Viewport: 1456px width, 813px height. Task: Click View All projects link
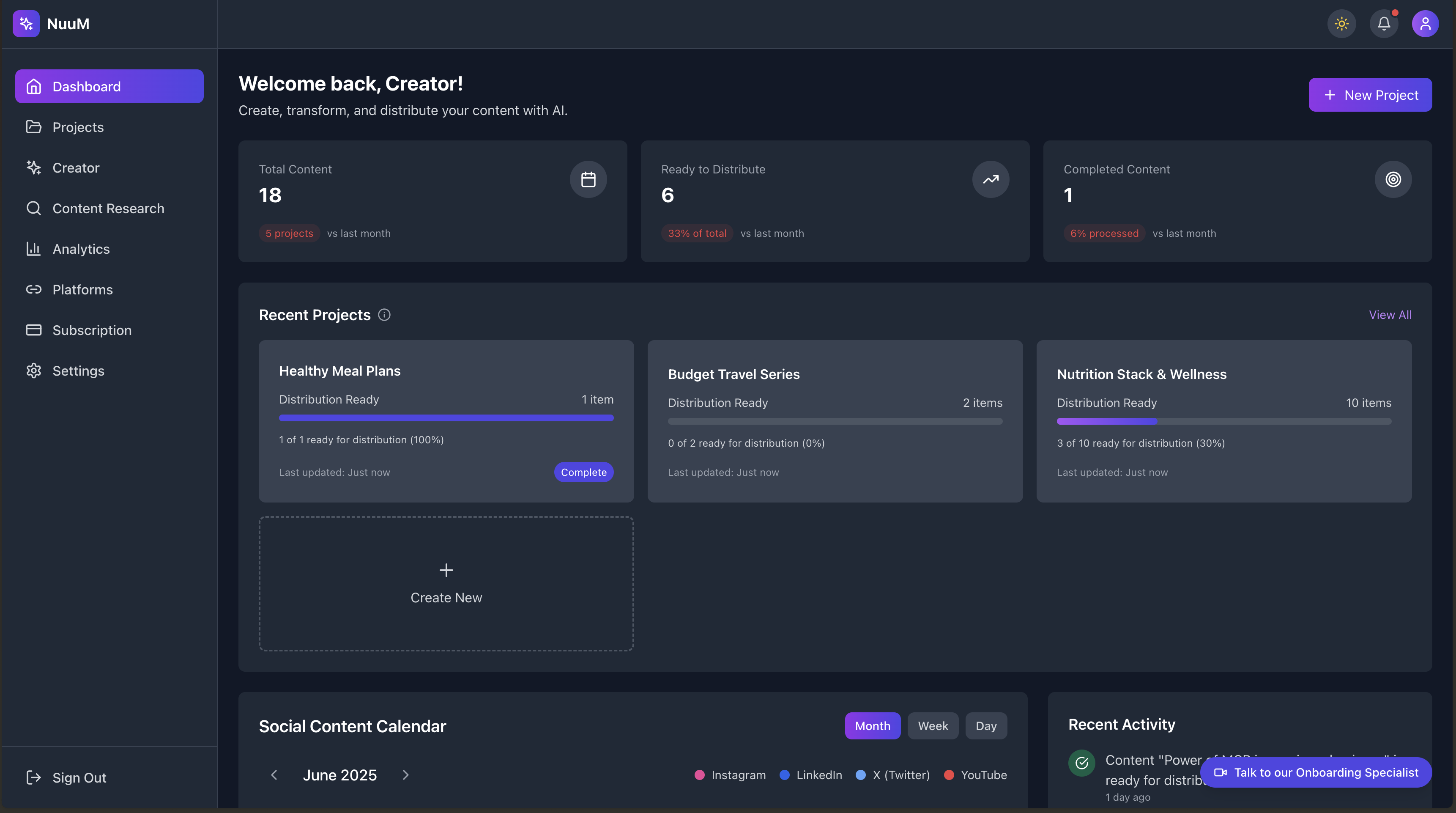pyautogui.click(x=1390, y=315)
